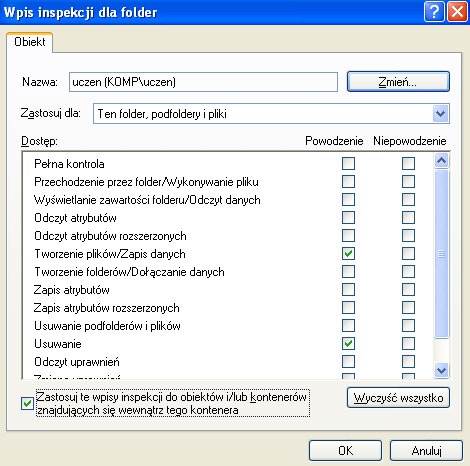The width and height of the screenshot is (470, 466).
Task: Check Niepowodzenie for Odczyt atrybutów rozszerzonych
Action: [408, 236]
